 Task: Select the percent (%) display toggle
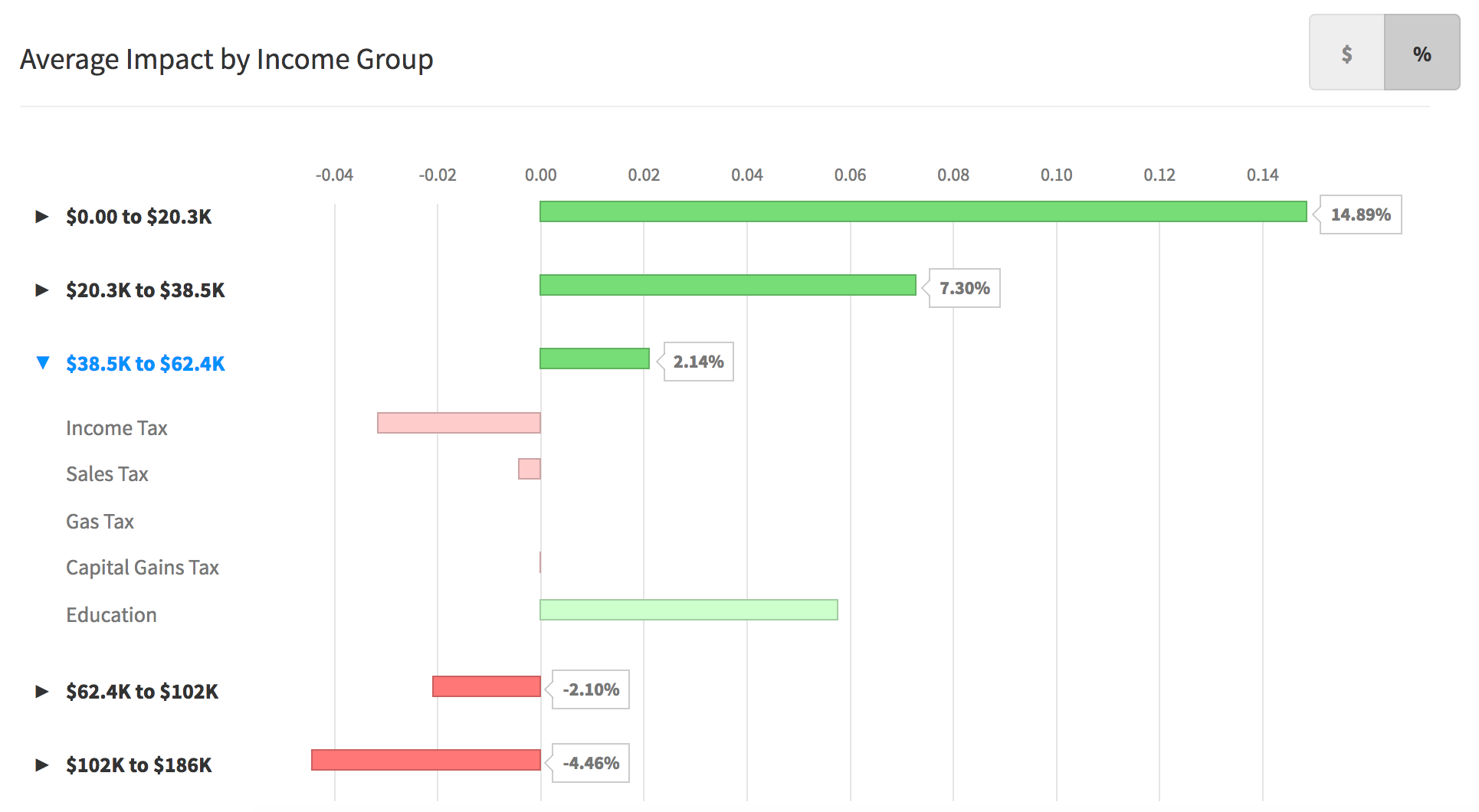click(x=1422, y=54)
